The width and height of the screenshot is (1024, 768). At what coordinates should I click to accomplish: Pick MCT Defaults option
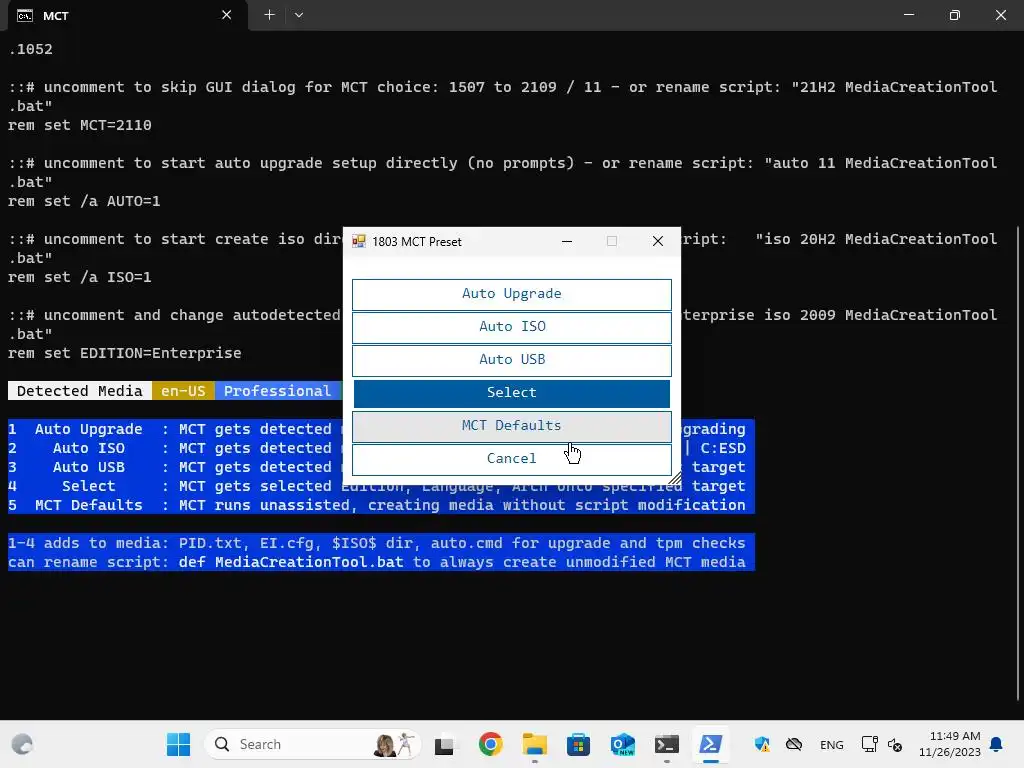pyautogui.click(x=511, y=426)
